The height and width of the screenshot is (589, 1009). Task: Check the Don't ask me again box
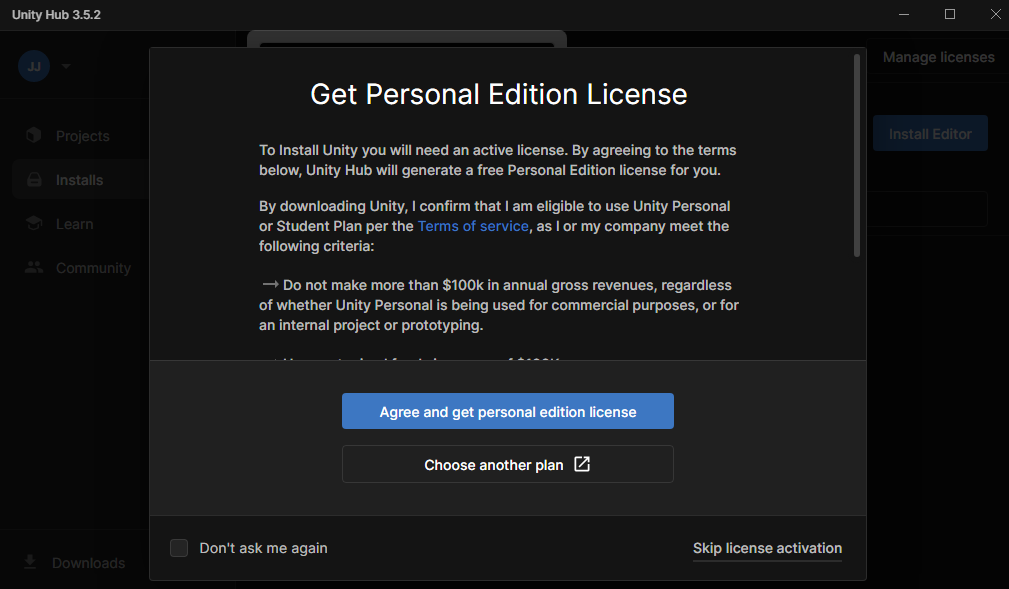179,548
